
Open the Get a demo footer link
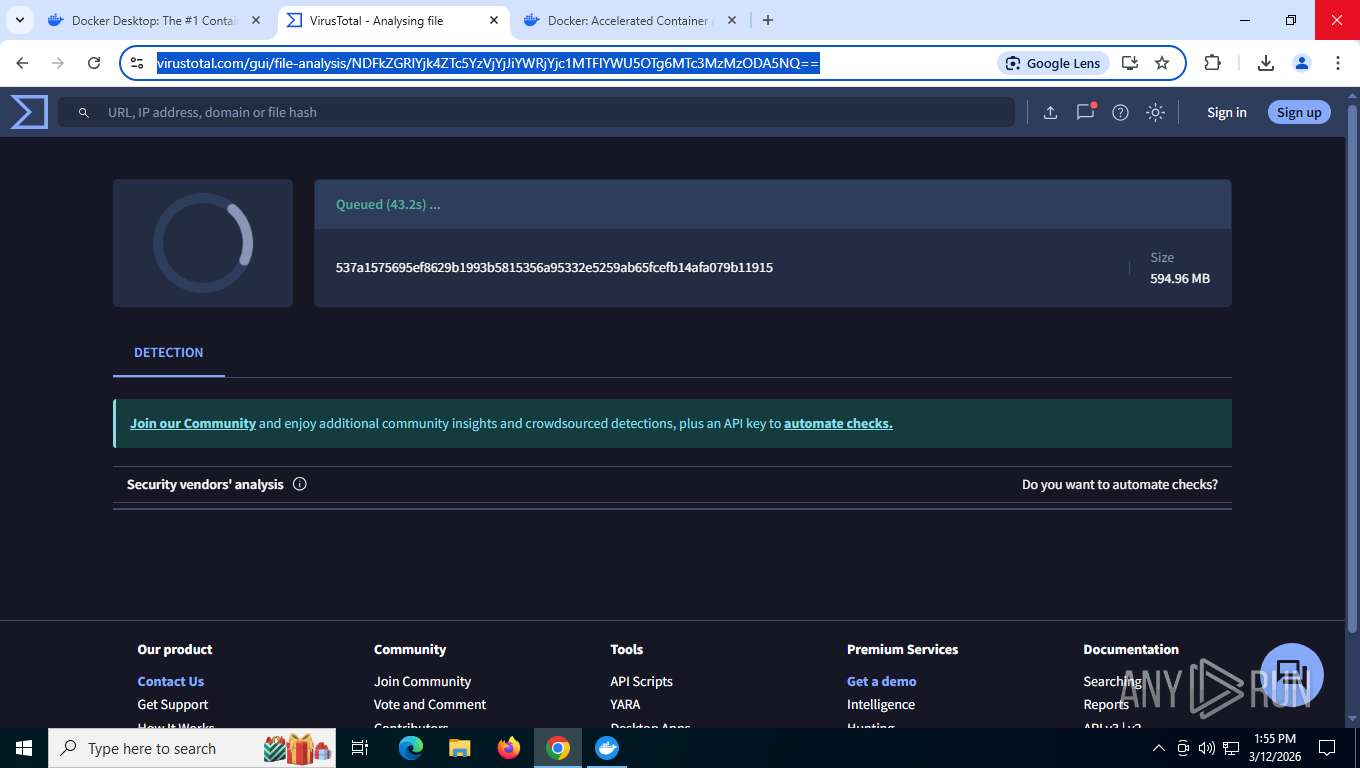tap(881, 681)
